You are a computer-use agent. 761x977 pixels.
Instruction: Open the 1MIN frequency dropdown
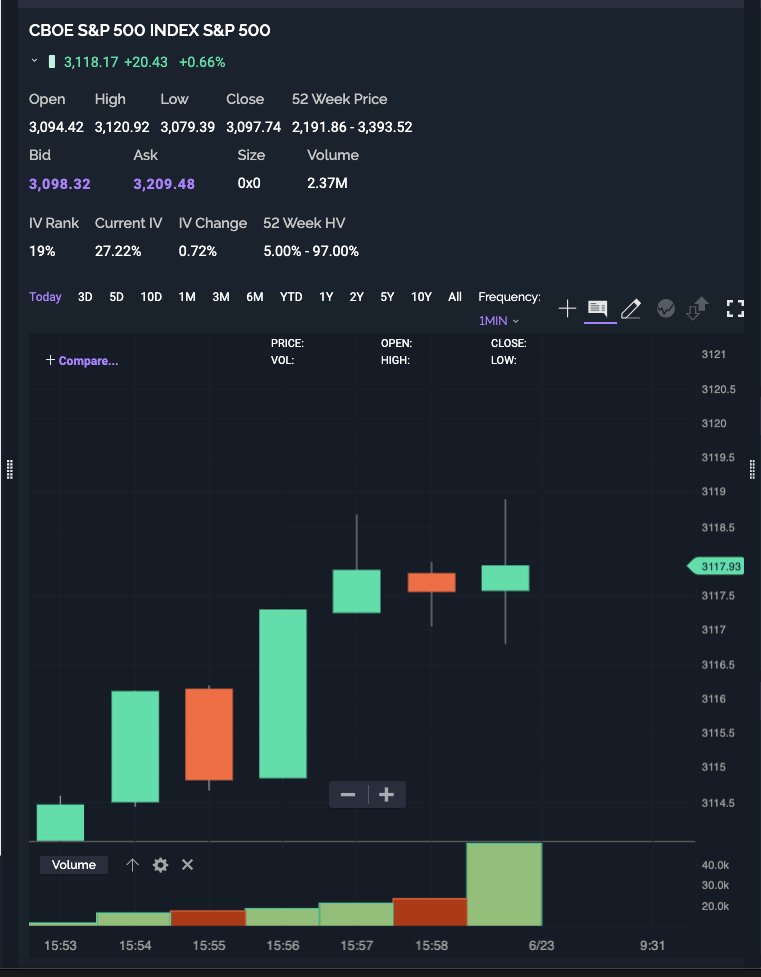click(x=499, y=321)
